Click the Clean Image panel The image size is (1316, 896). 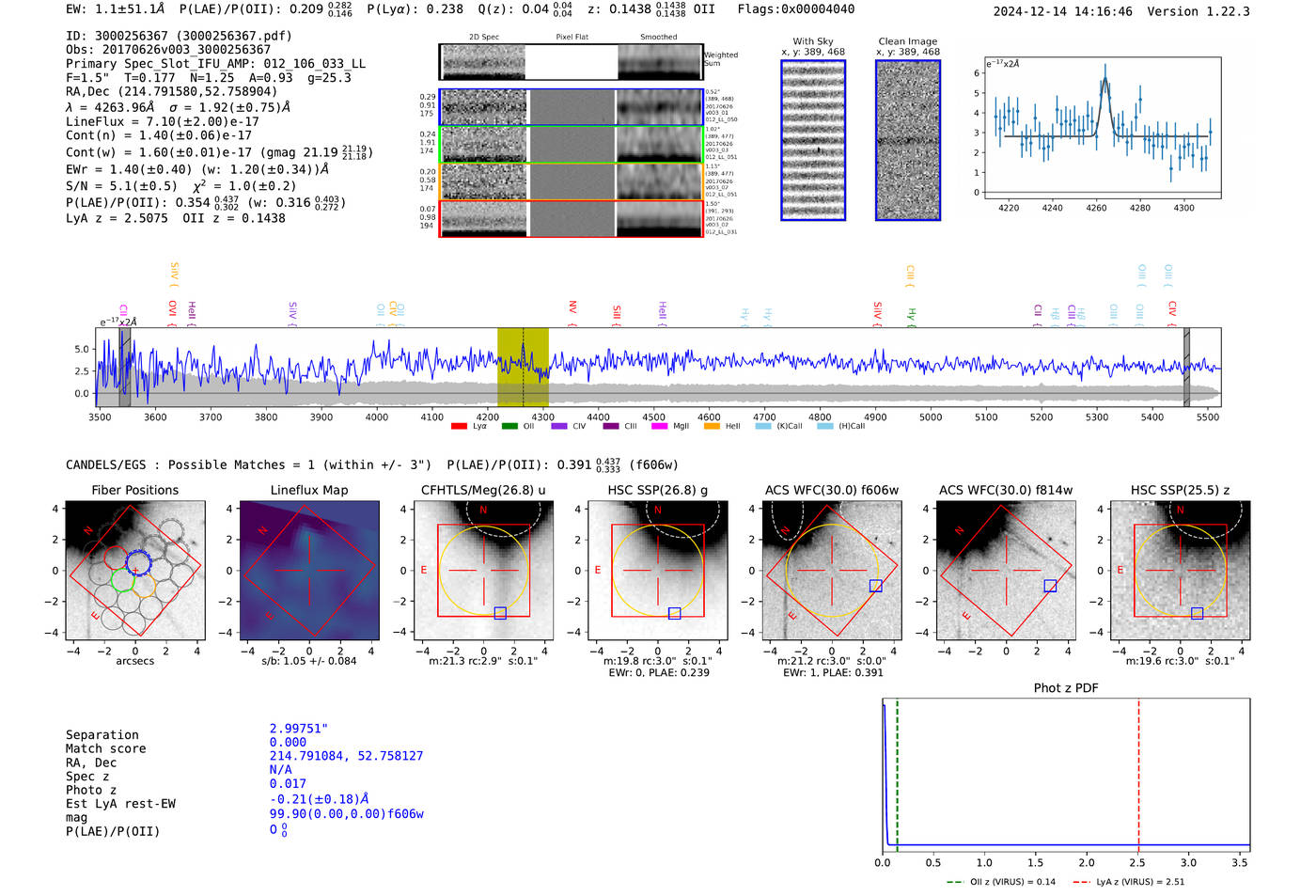pos(908,140)
